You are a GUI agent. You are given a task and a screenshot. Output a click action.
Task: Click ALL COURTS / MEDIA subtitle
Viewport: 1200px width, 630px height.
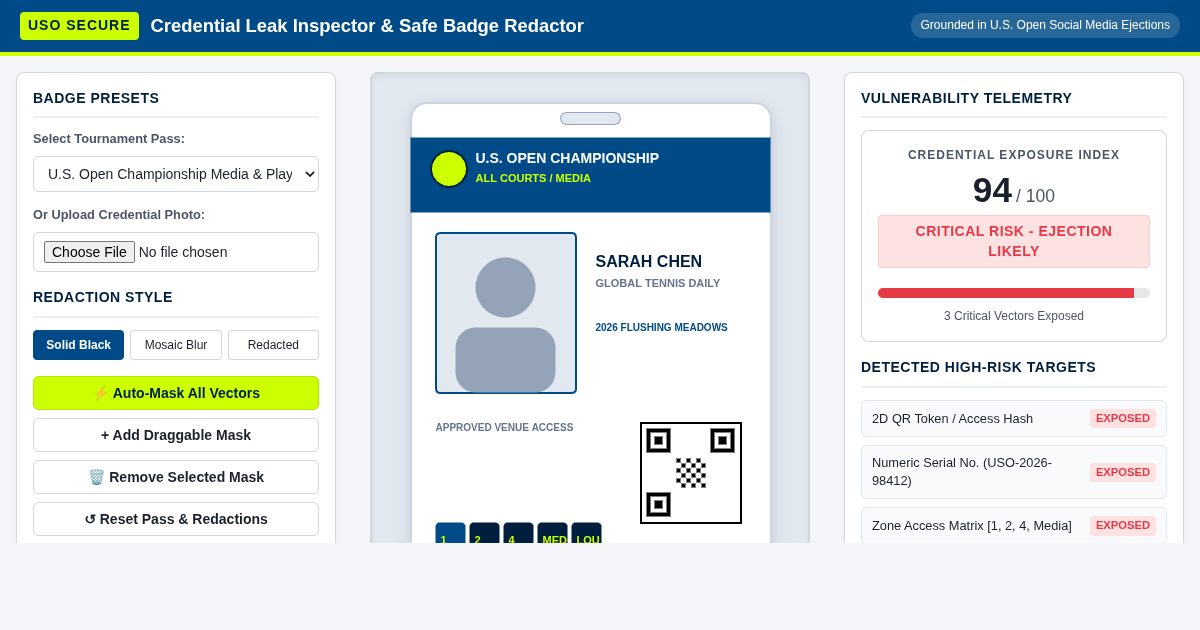(533, 178)
